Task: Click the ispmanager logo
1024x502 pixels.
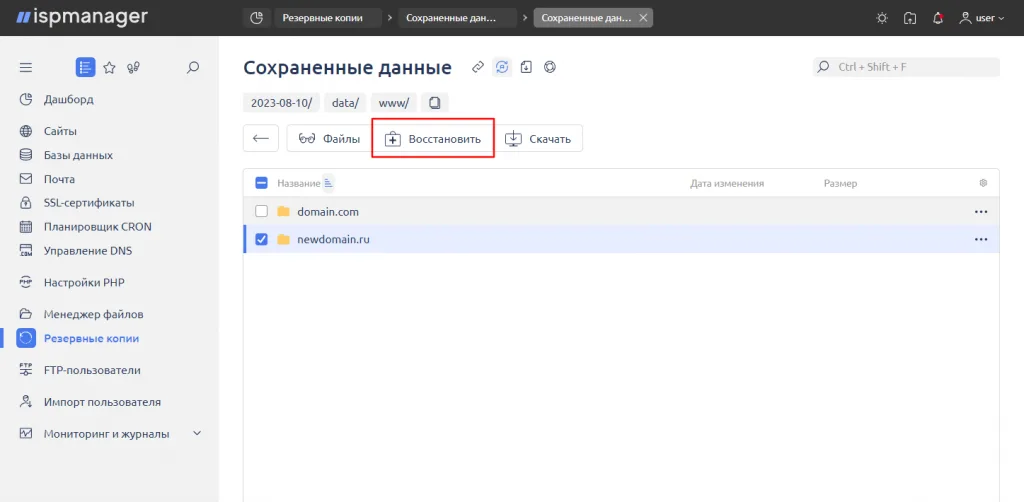Action: pyautogui.click(x=82, y=18)
